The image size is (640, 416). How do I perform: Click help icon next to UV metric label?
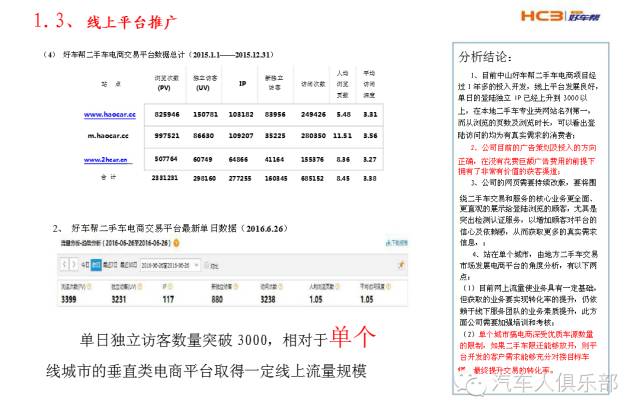(x=140, y=287)
